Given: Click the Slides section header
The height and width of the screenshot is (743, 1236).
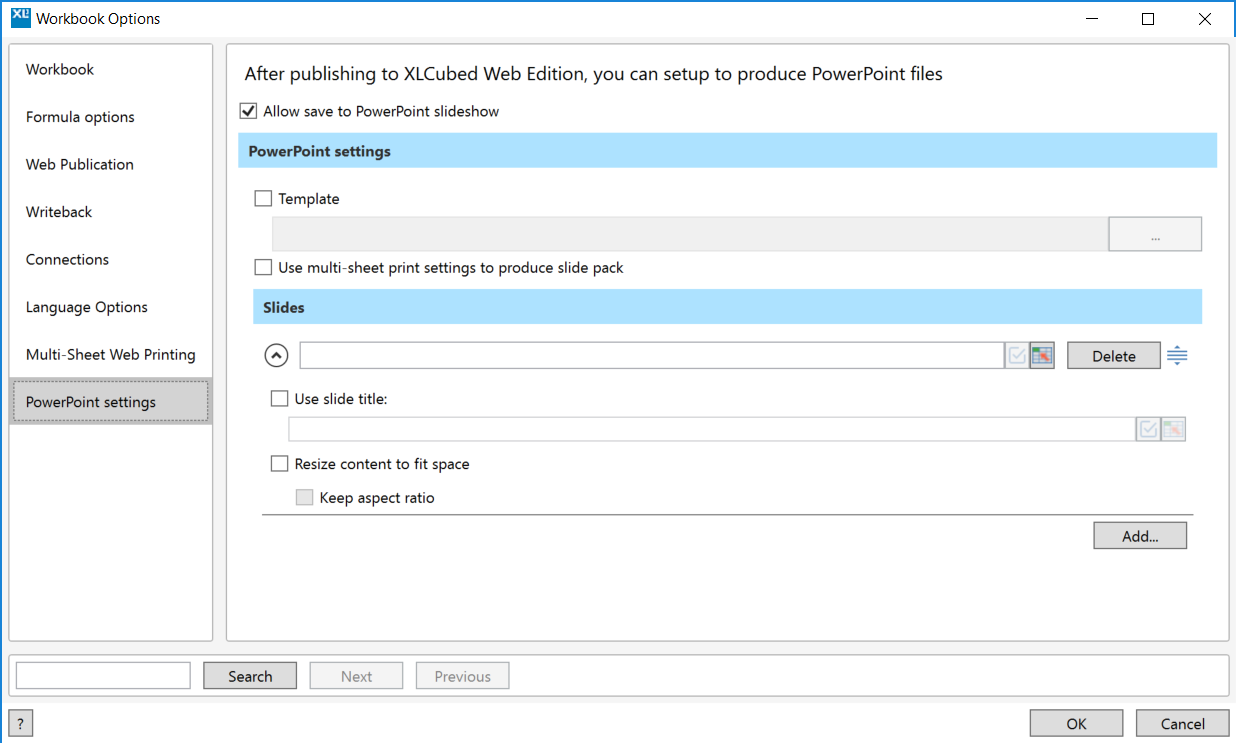Looking at the screenshot, I should click(727, 307).
